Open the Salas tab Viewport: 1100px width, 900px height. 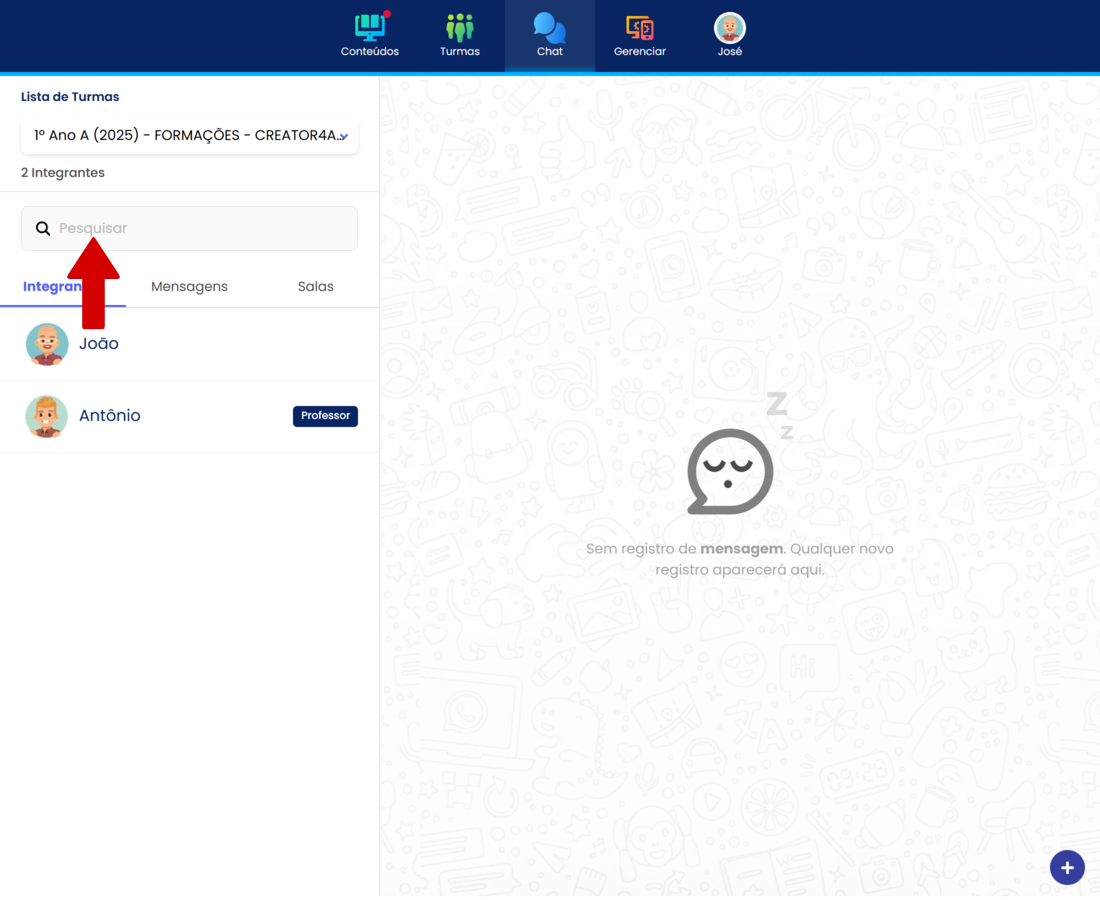pyautogui.click(x=315, y=287)
